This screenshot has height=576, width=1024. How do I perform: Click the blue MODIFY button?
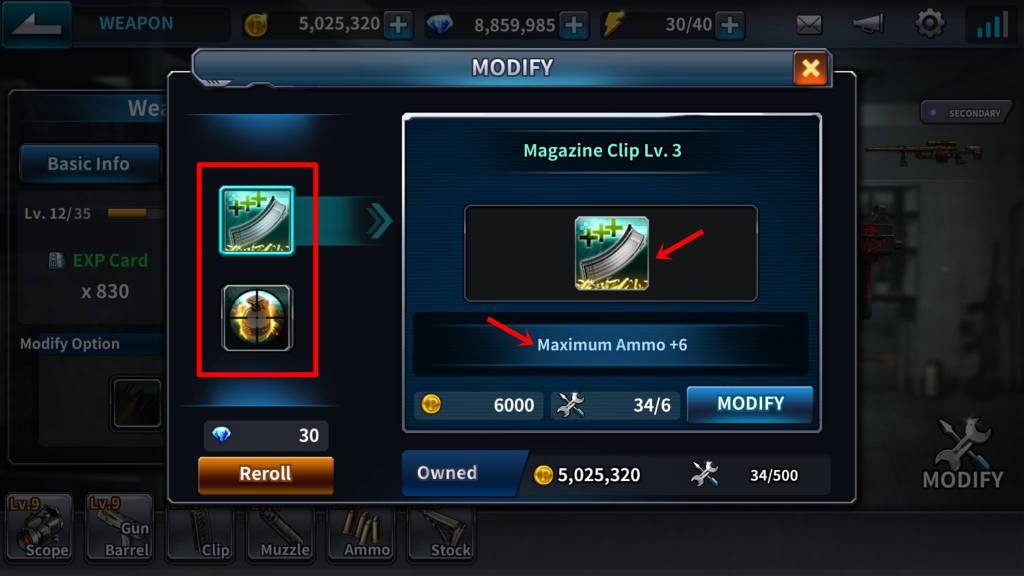[750, 404]
